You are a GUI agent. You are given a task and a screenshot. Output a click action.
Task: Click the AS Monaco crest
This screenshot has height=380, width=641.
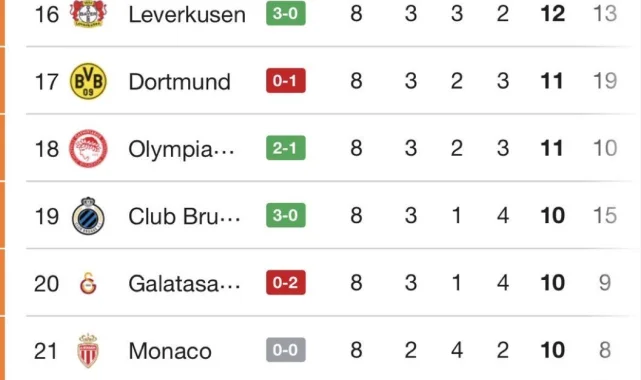click(88, 351)
